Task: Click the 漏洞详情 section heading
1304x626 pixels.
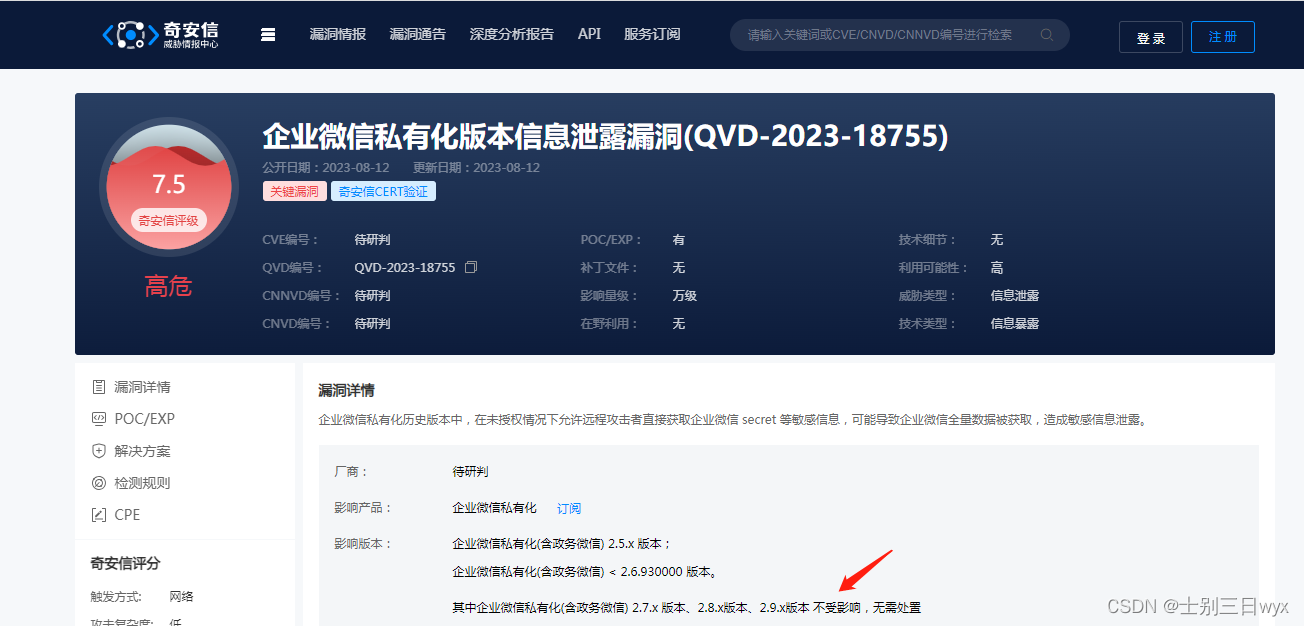Action: [x=346, y=390]
